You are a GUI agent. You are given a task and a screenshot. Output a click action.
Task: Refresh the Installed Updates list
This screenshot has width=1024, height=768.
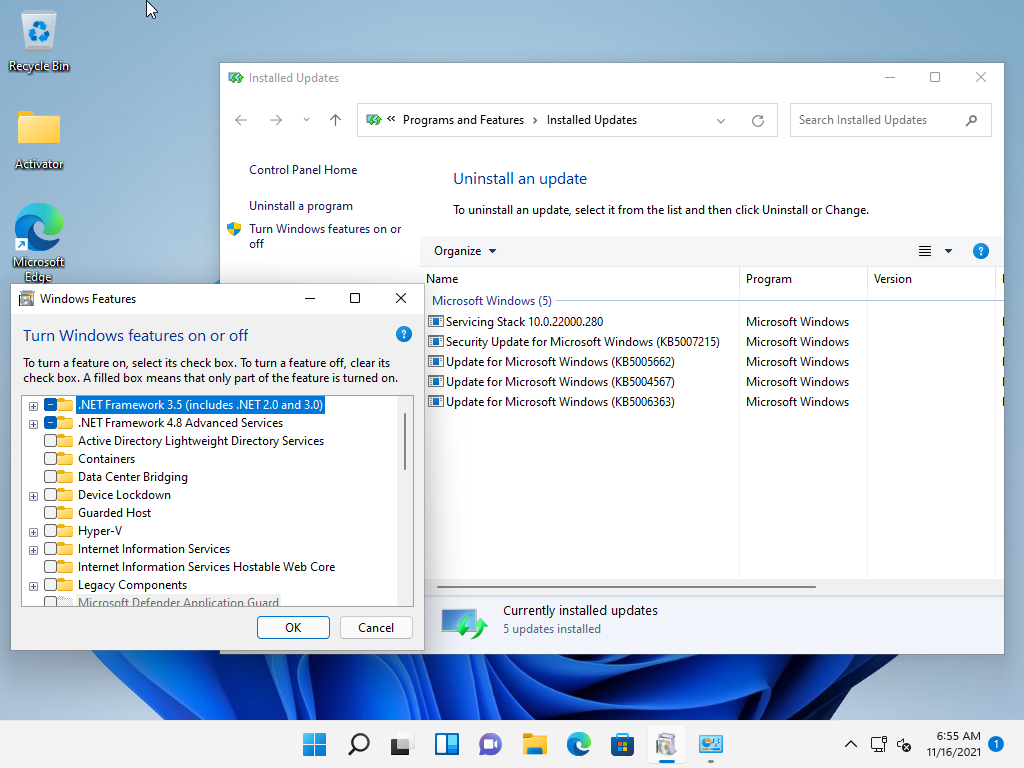tap(758, 120)
